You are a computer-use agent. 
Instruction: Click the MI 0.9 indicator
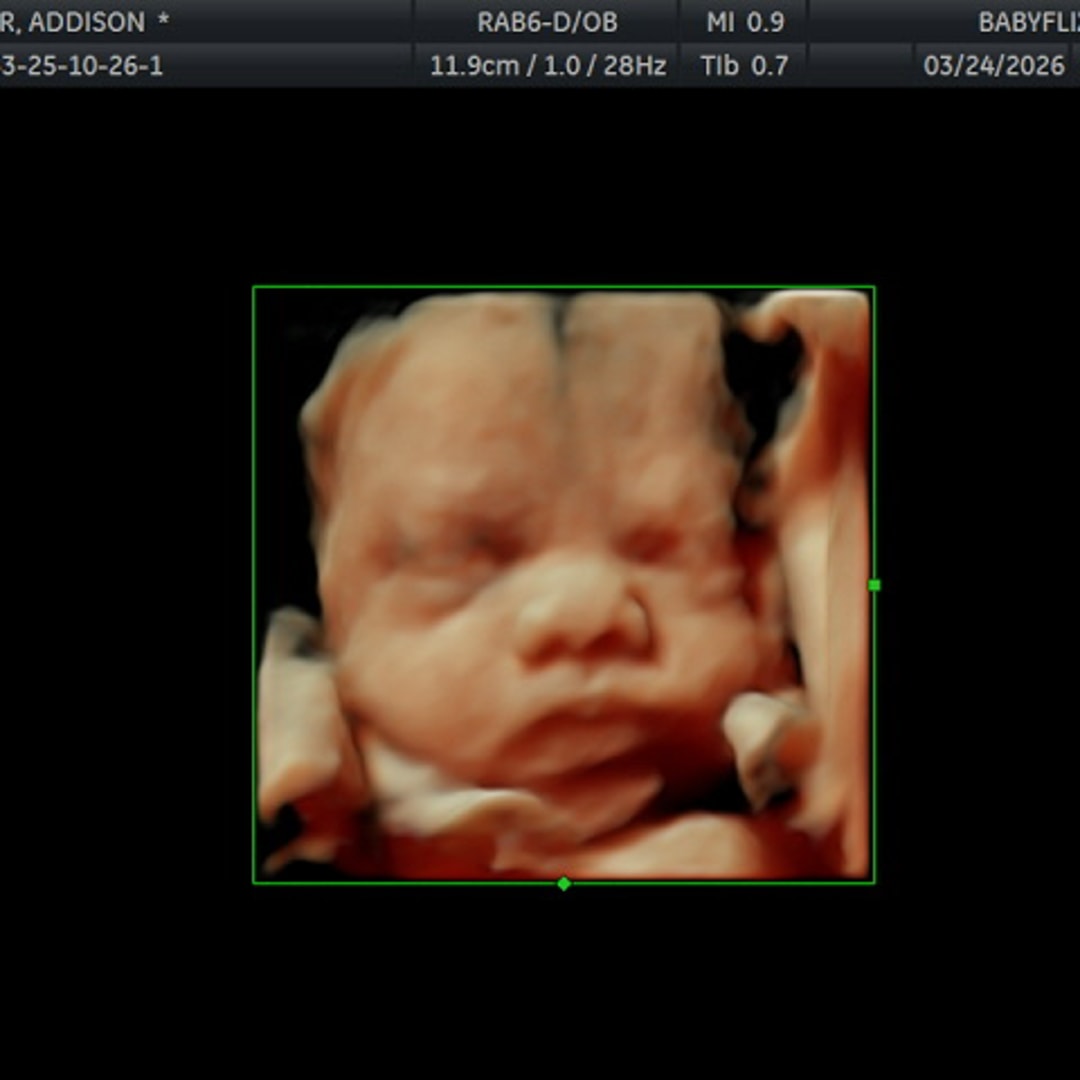tap(744, 22)
